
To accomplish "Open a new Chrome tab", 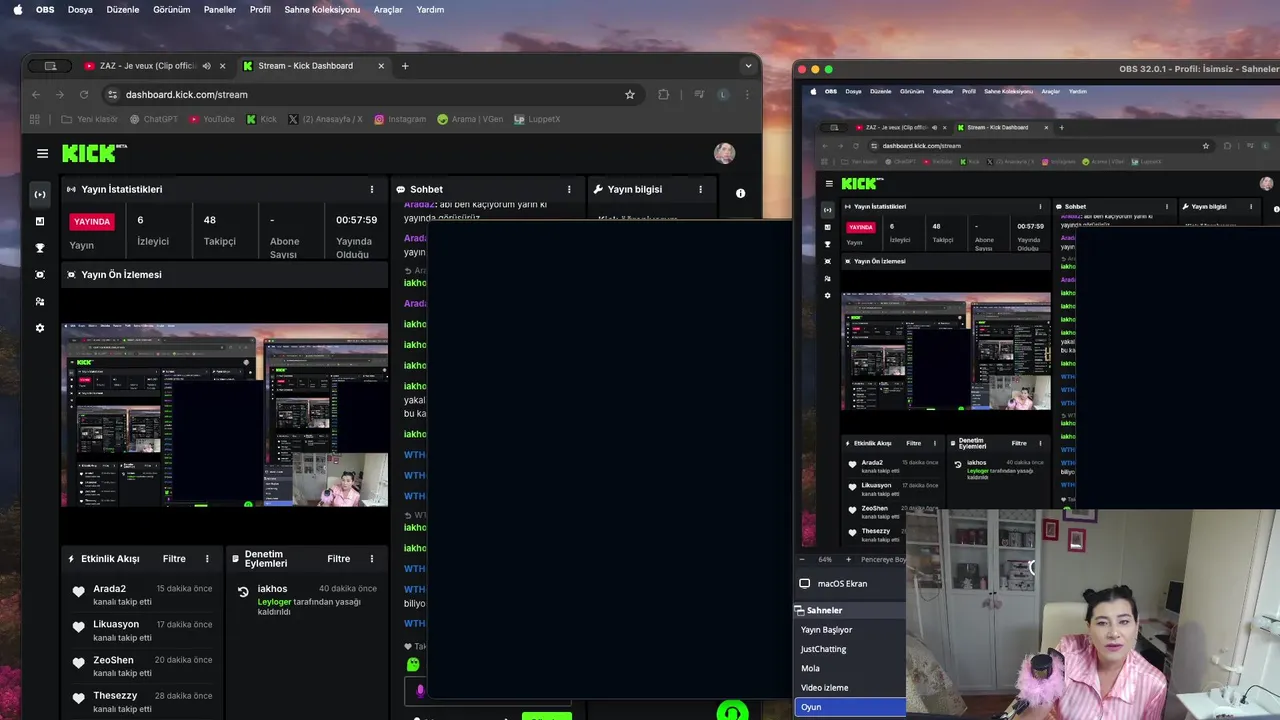I will pyautogui.click(x=405, y=66).
